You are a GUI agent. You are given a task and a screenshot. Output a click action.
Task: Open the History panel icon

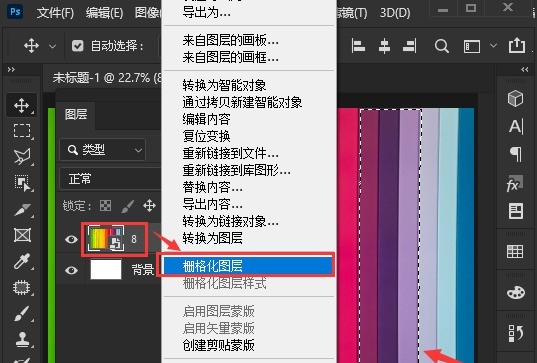515,334
